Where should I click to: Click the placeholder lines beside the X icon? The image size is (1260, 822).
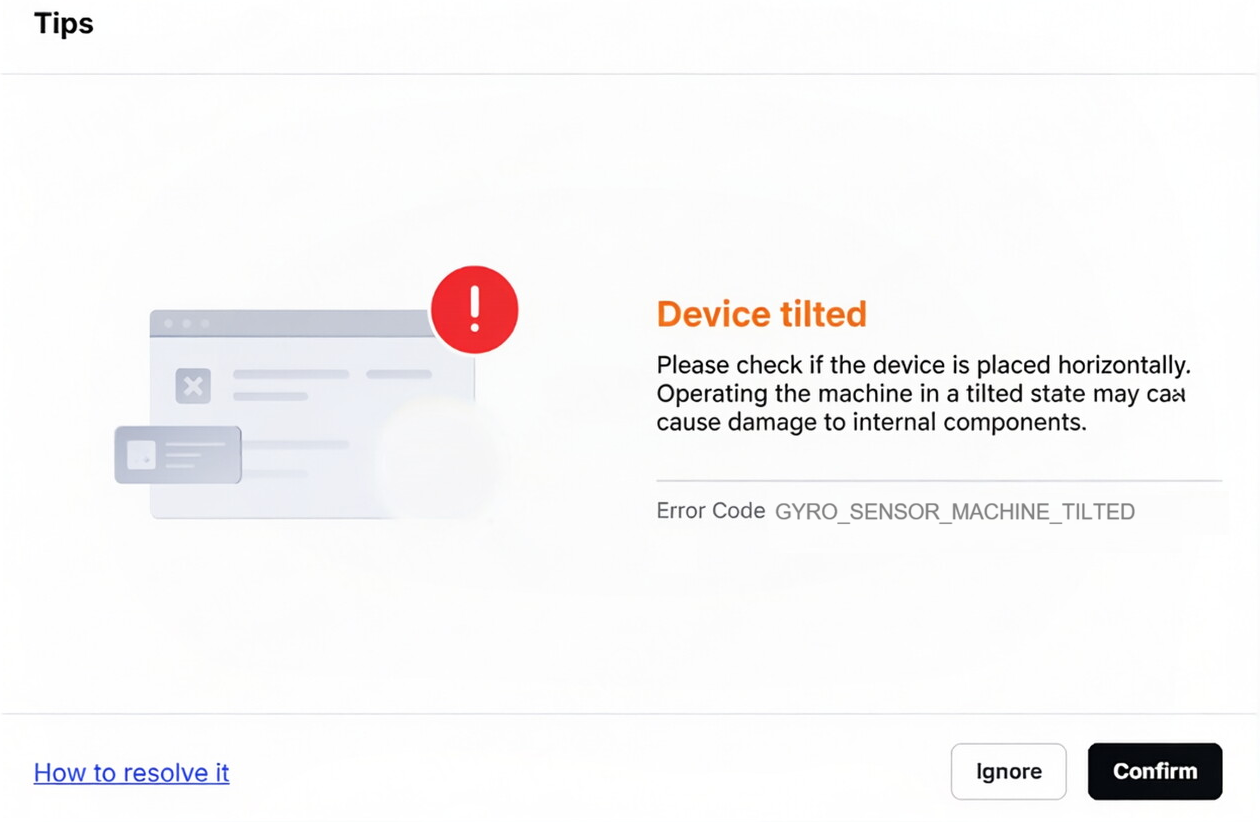click(291, 385)
